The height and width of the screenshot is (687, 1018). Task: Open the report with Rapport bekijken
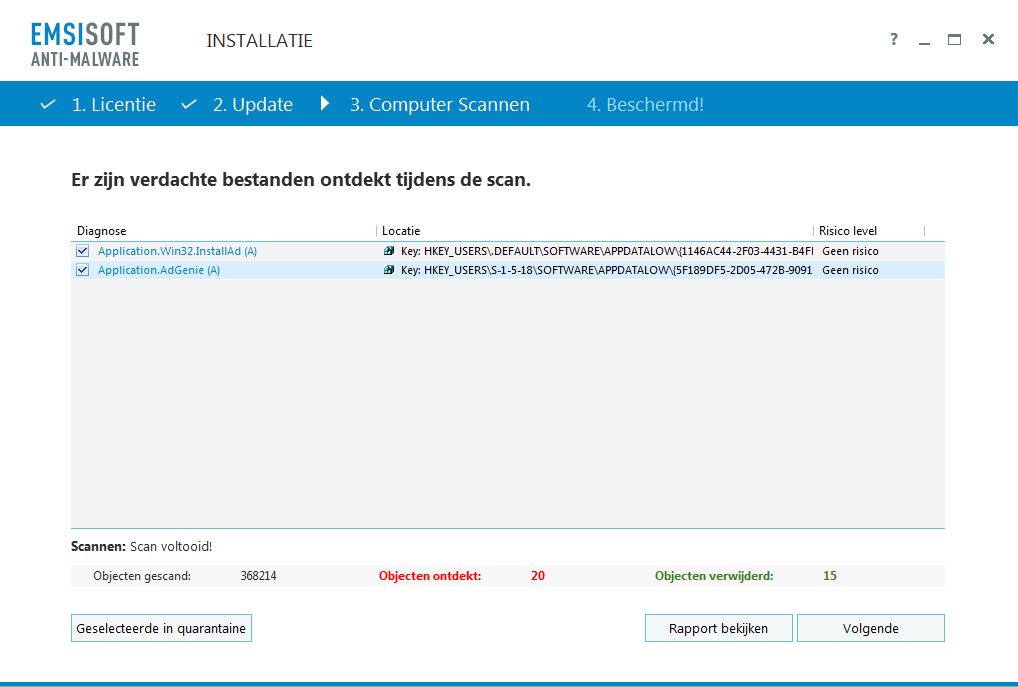718,628
